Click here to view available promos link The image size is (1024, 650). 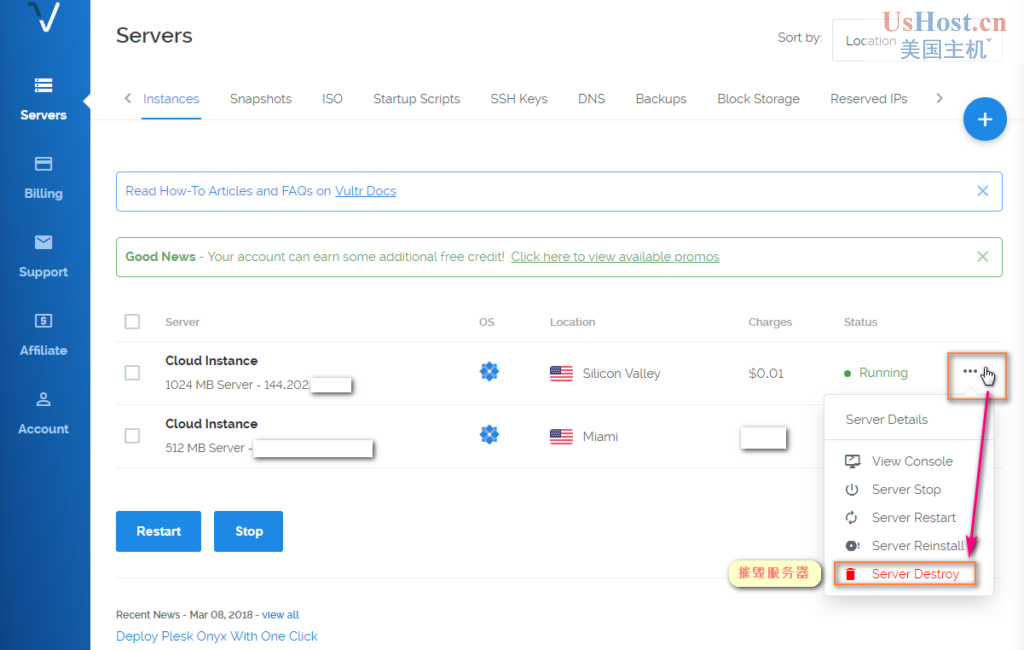pos(615,257)
